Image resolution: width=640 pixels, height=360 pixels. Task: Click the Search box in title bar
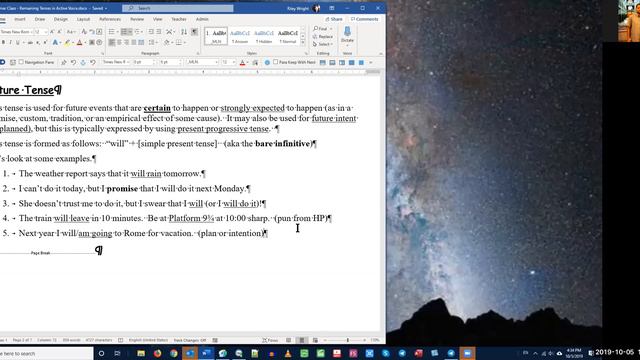[x=178, y=8]
